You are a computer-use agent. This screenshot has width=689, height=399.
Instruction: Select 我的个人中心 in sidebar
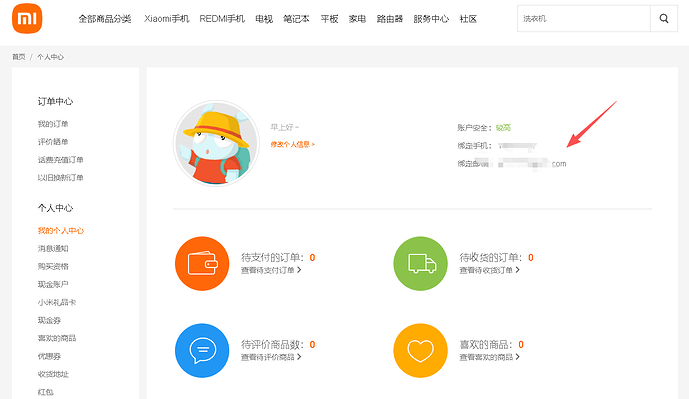(61, 231)
